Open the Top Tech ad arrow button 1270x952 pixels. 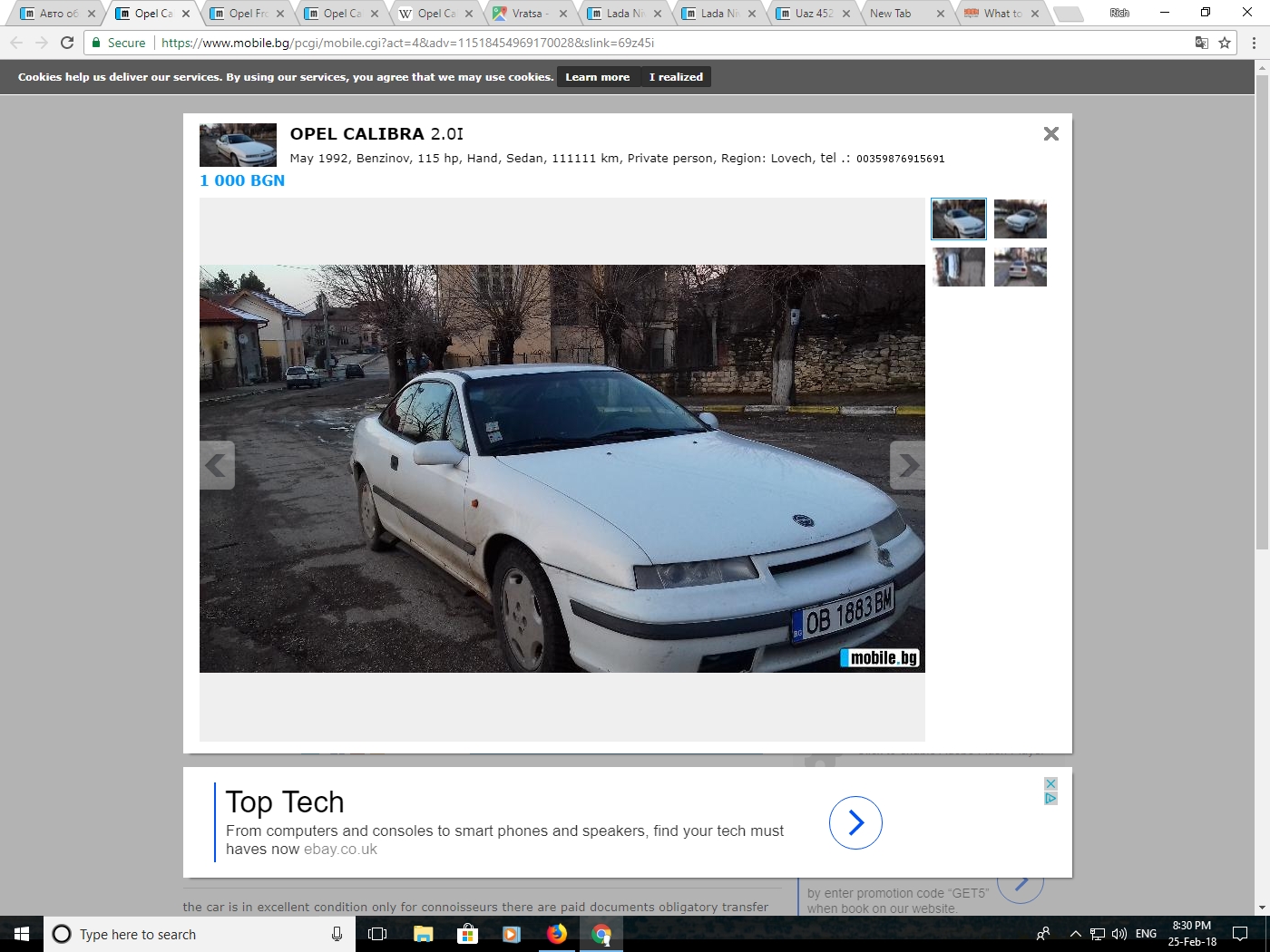[855, 822]
